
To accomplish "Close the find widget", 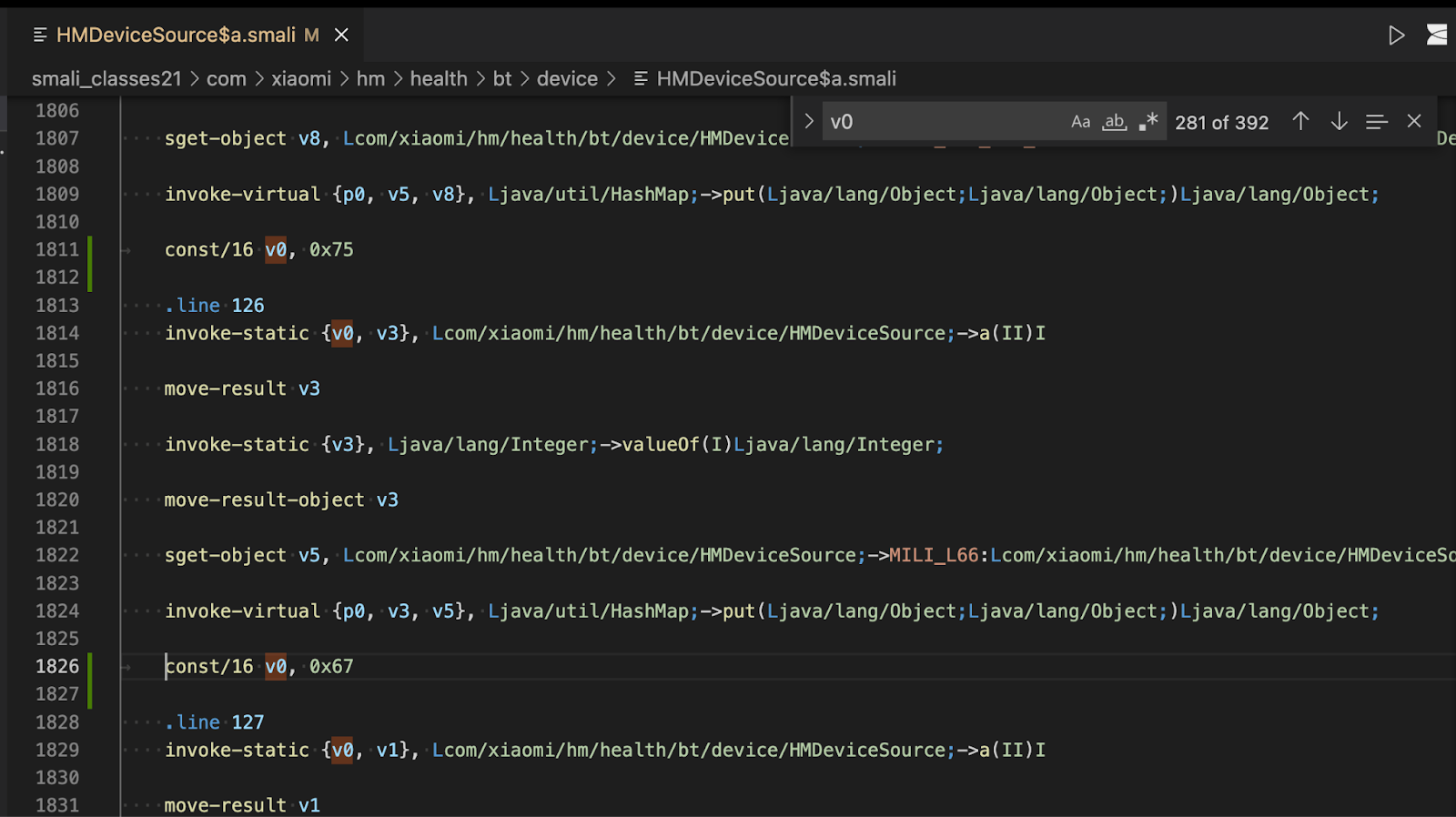I will pyautogui.click(x=1414, y=121).
